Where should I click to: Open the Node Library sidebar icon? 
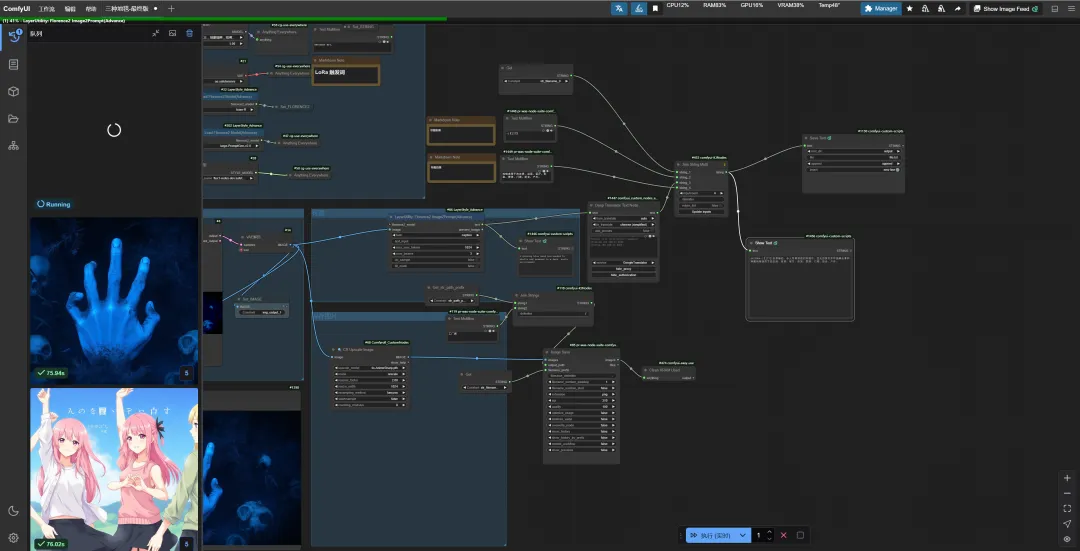tap(14, 64)
